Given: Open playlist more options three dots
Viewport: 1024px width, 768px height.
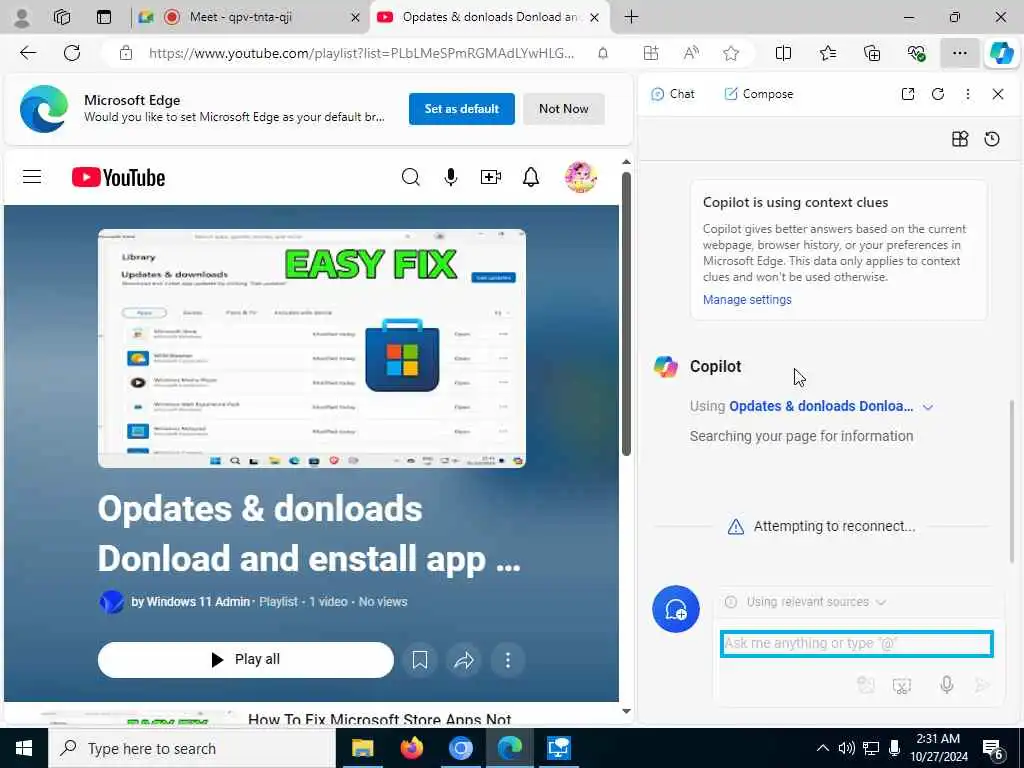Looking at the screenshot, I should point(507,660).
